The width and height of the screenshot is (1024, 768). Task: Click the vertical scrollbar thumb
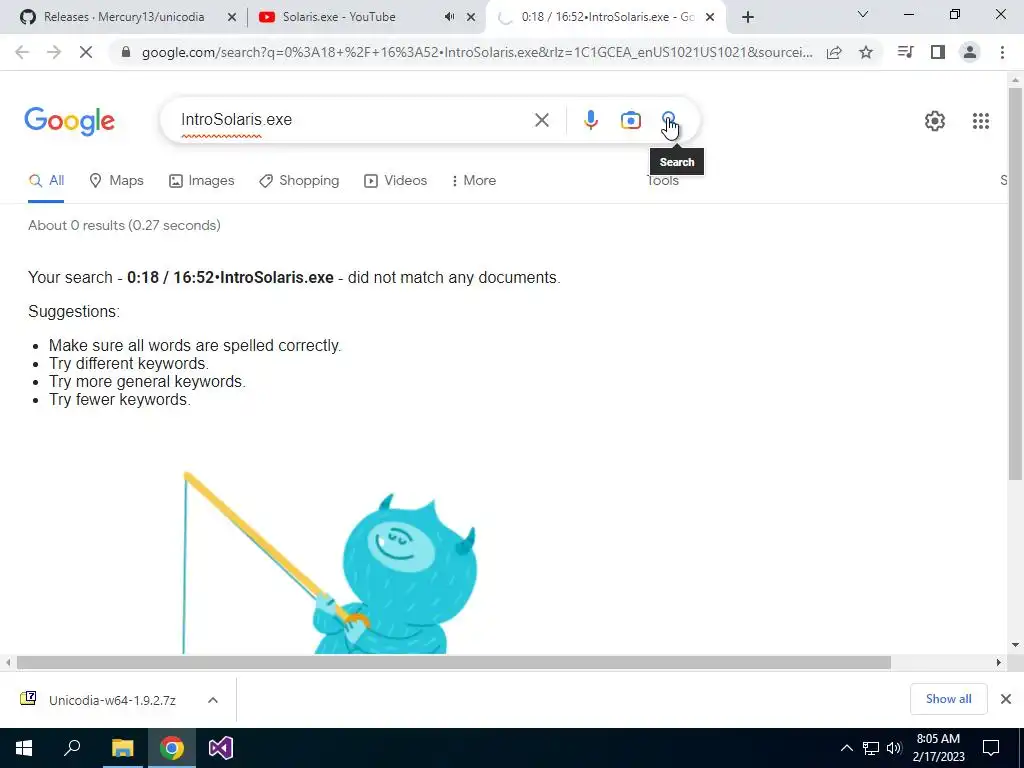[x=1016, y=285]
